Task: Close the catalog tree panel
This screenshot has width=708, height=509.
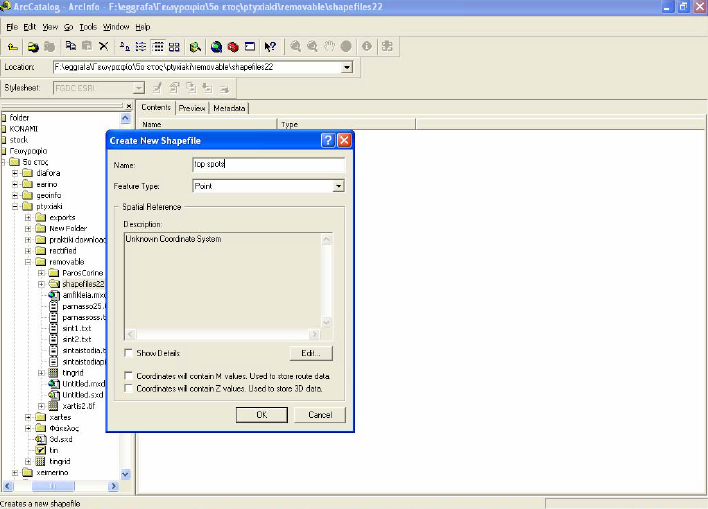Action: pos(129,106)
